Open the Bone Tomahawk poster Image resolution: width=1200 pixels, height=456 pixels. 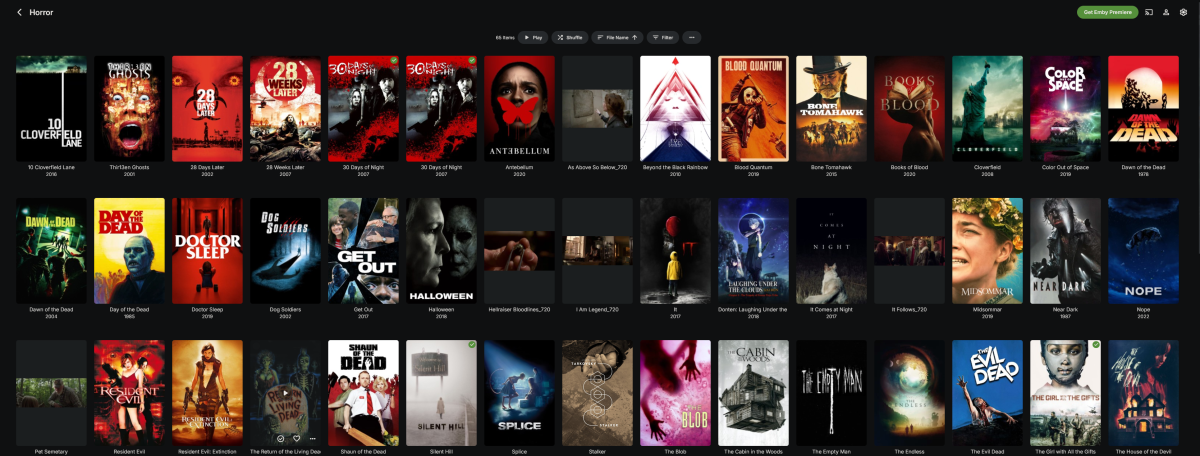pos(831,108)
